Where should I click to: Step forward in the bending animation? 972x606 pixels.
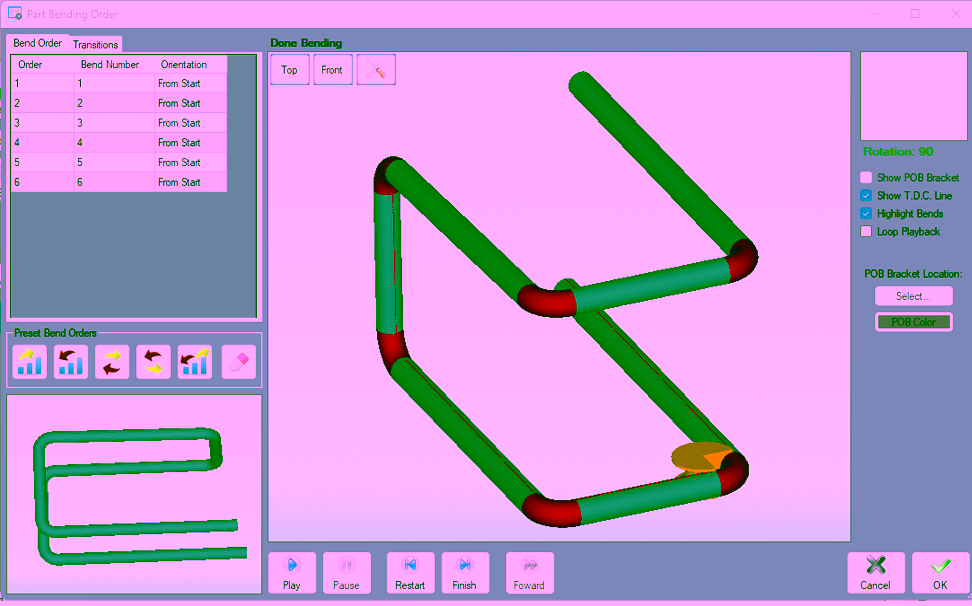click(x=529, y=573)
